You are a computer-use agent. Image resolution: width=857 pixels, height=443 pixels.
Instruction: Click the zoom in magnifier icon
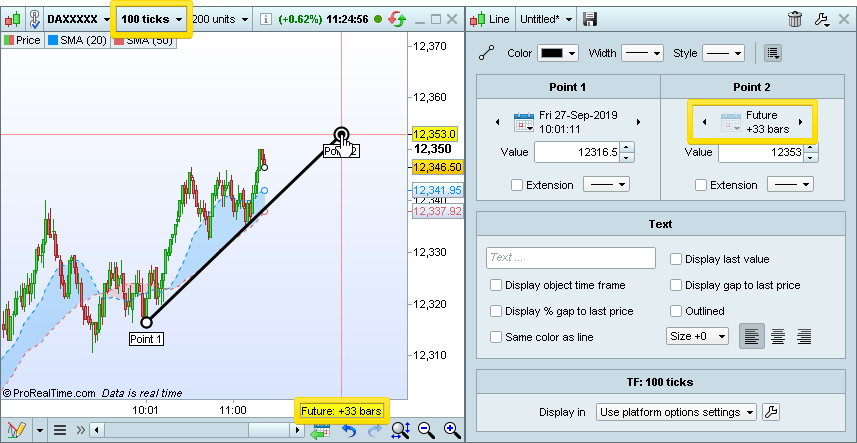tap(452, 430)
